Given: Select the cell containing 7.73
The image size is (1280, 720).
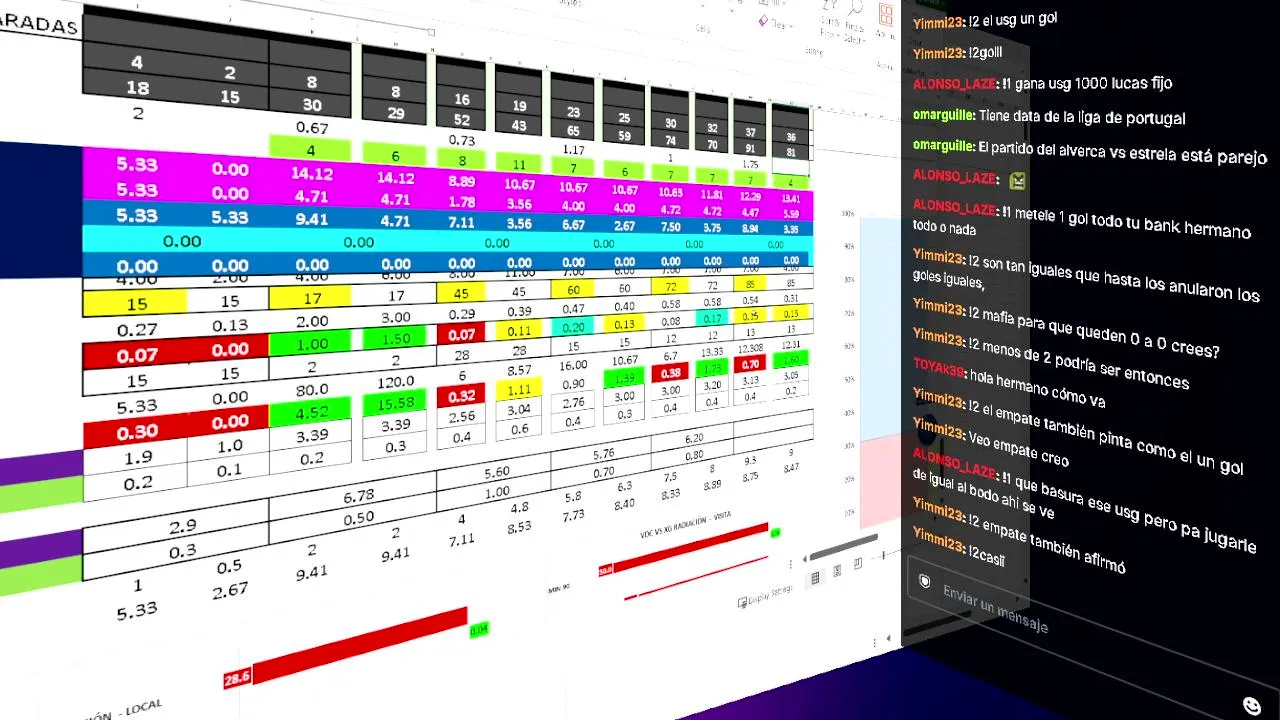Looking at the screenshot, I should click(x=574, y=515).
